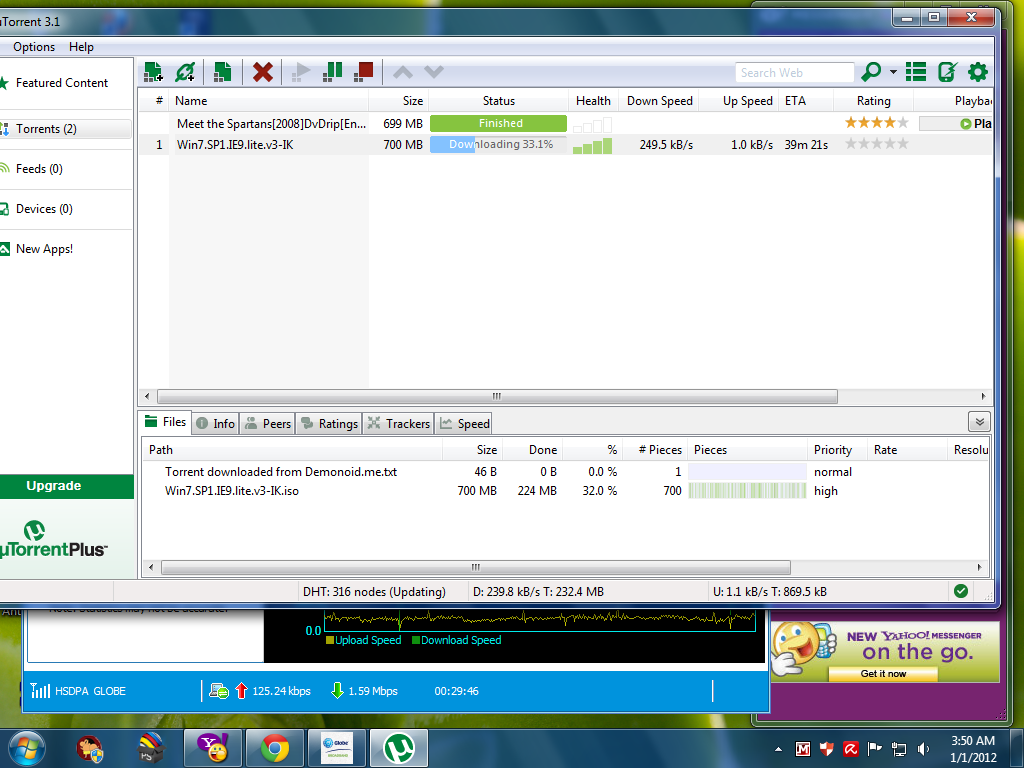Click in the Search Web field

point(794,72)
